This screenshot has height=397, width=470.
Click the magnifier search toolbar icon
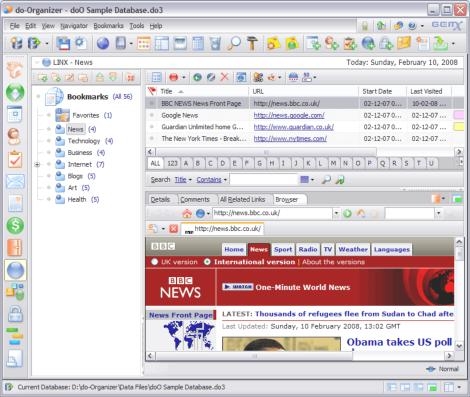[x=234, y=43]
